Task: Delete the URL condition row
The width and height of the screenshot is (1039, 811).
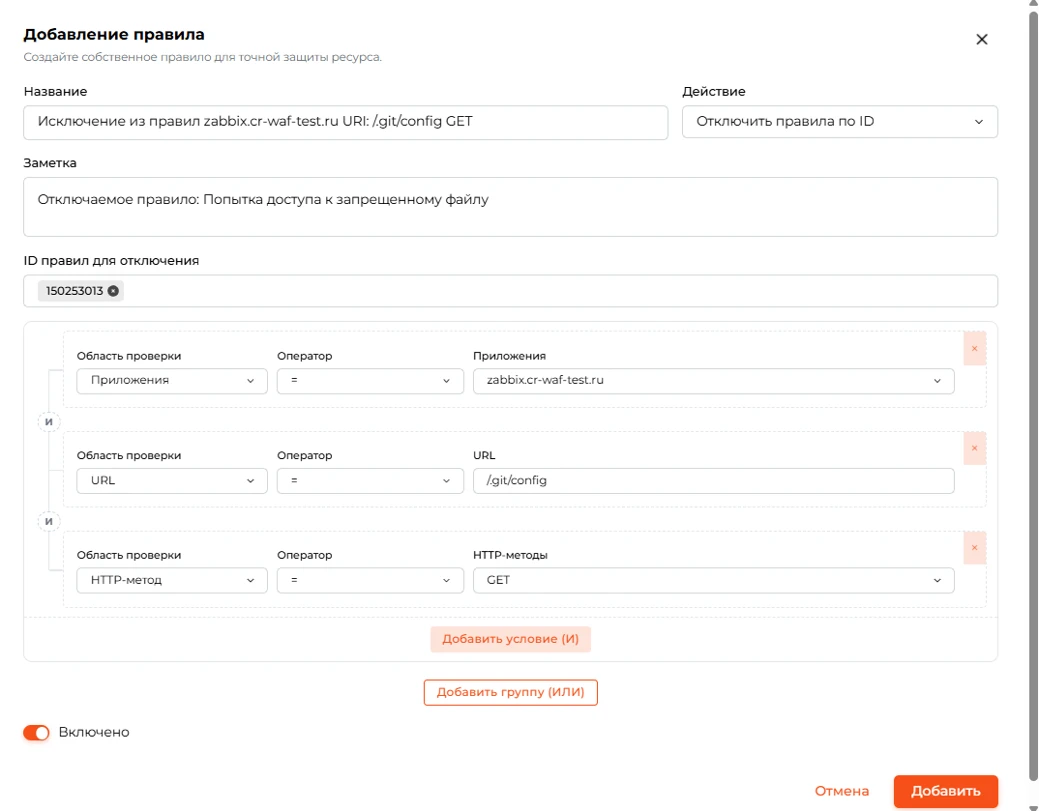Action: pyautogui.click(x=974, y=448)
